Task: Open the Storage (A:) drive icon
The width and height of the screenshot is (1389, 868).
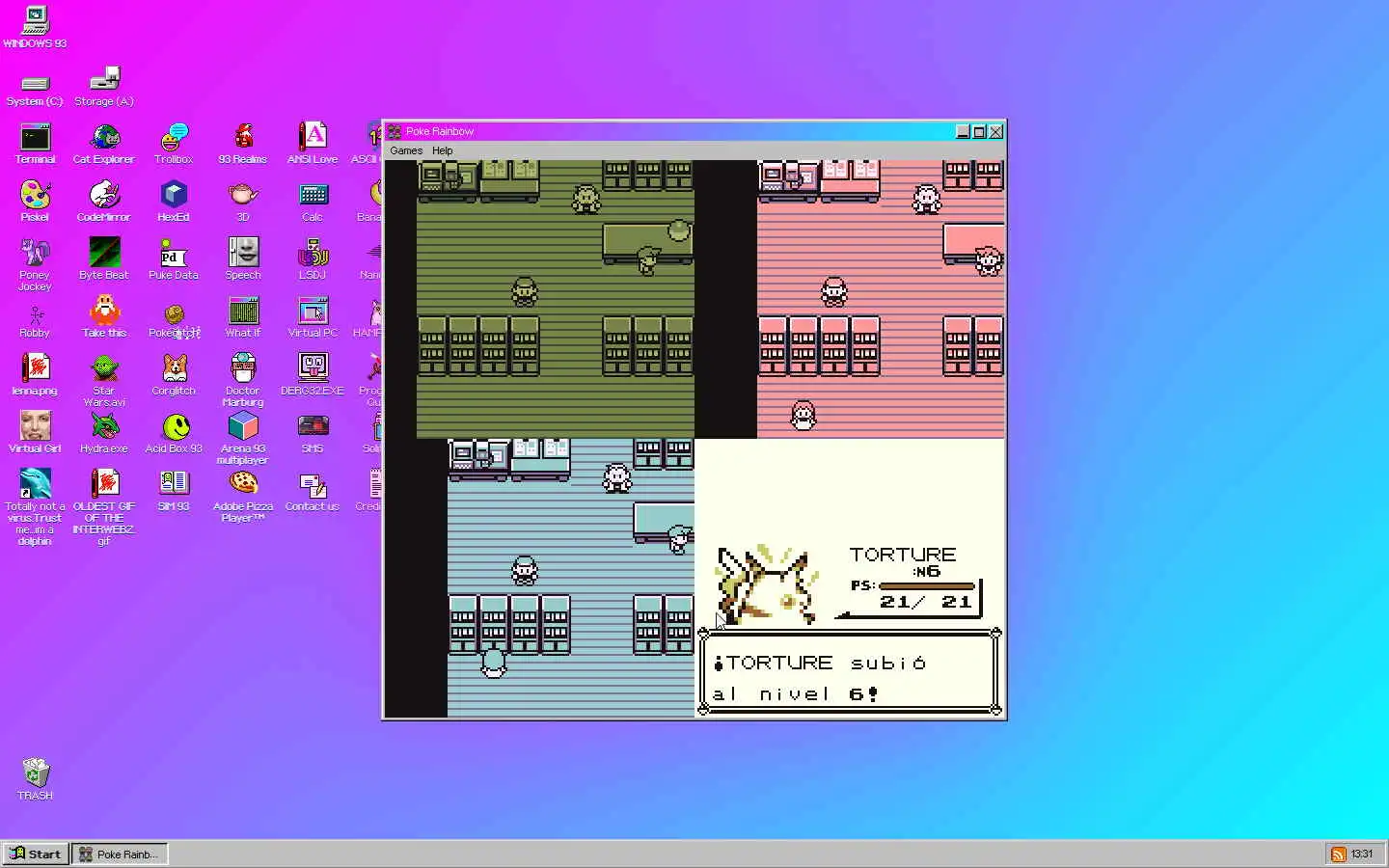Action: (x=104, y=87)
